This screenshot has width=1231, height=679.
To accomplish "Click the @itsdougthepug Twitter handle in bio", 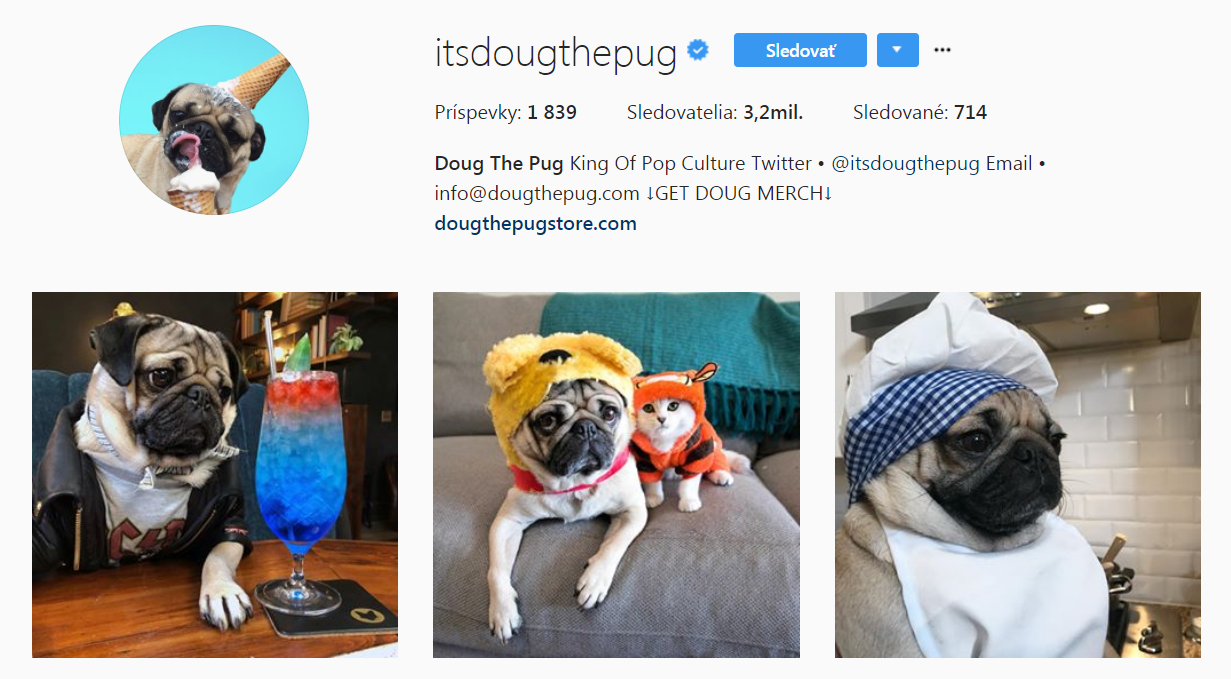I will (x=905, y=163).
